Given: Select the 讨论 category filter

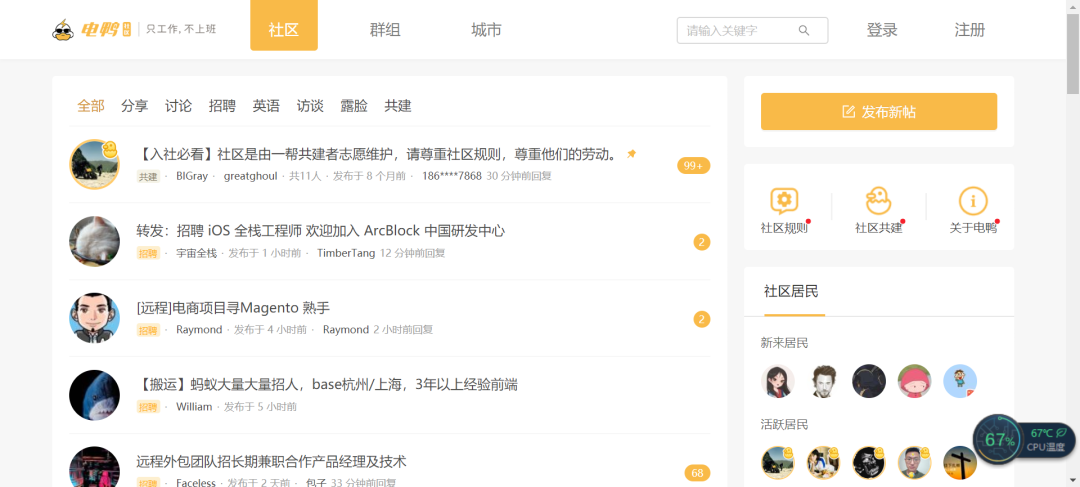Looking at the screenshot, I should click(178, 105).
